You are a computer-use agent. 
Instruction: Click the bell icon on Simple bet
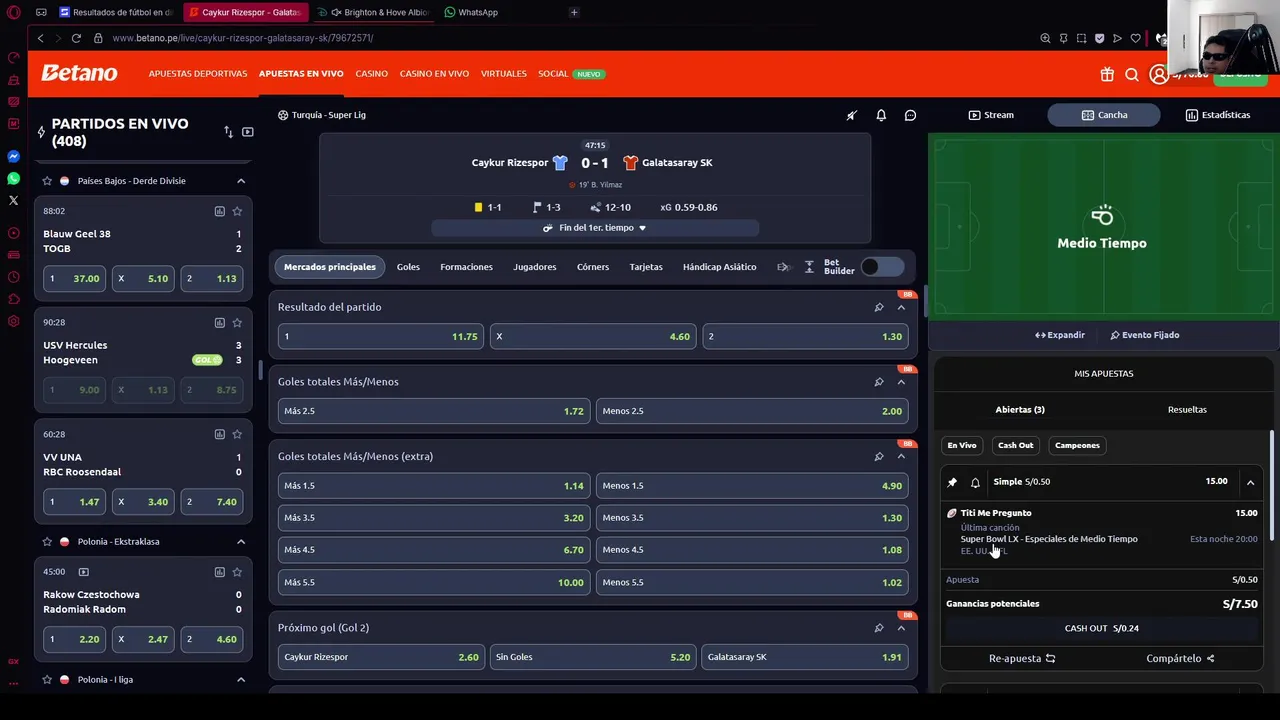[x=975, y=482]
